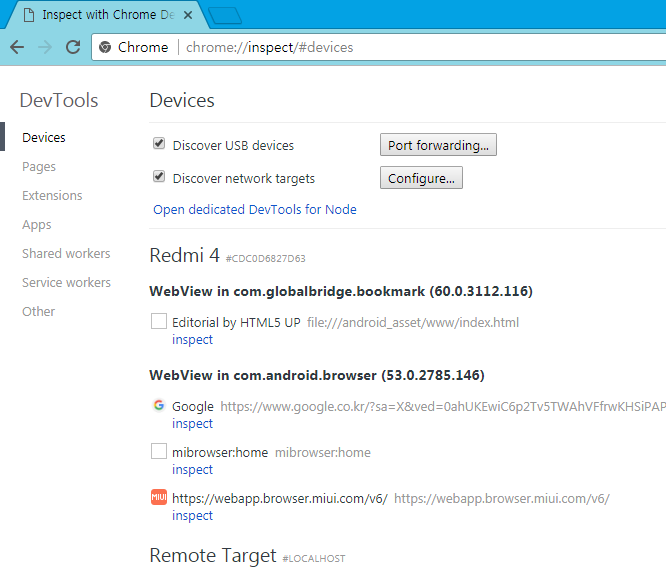Toggle Discover network targets checkbox
This screenshot has width=666, height=584.
[x=159, y=176]
